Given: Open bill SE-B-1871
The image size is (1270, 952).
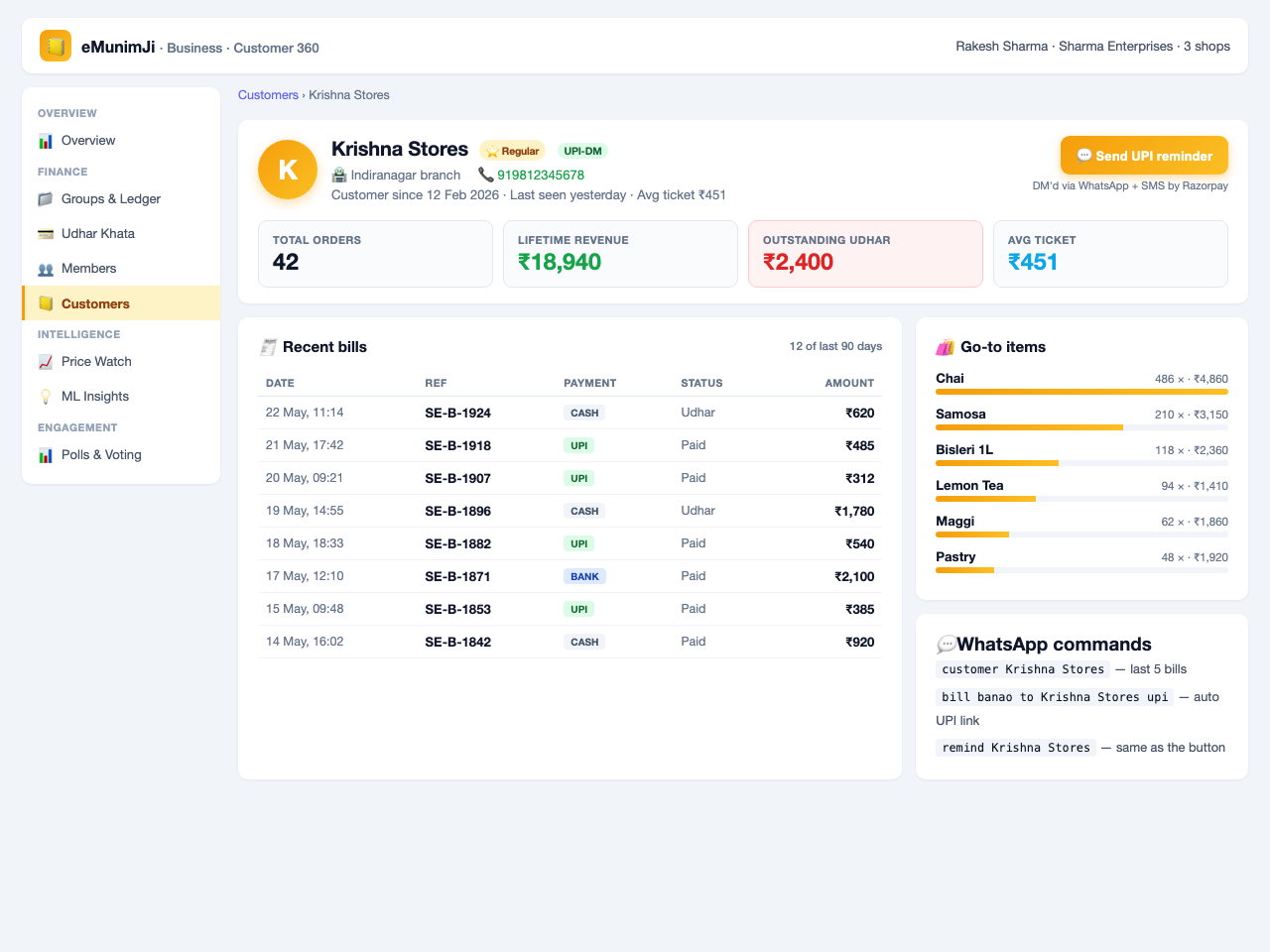Looking at the screenshot, I should [457, 576].
